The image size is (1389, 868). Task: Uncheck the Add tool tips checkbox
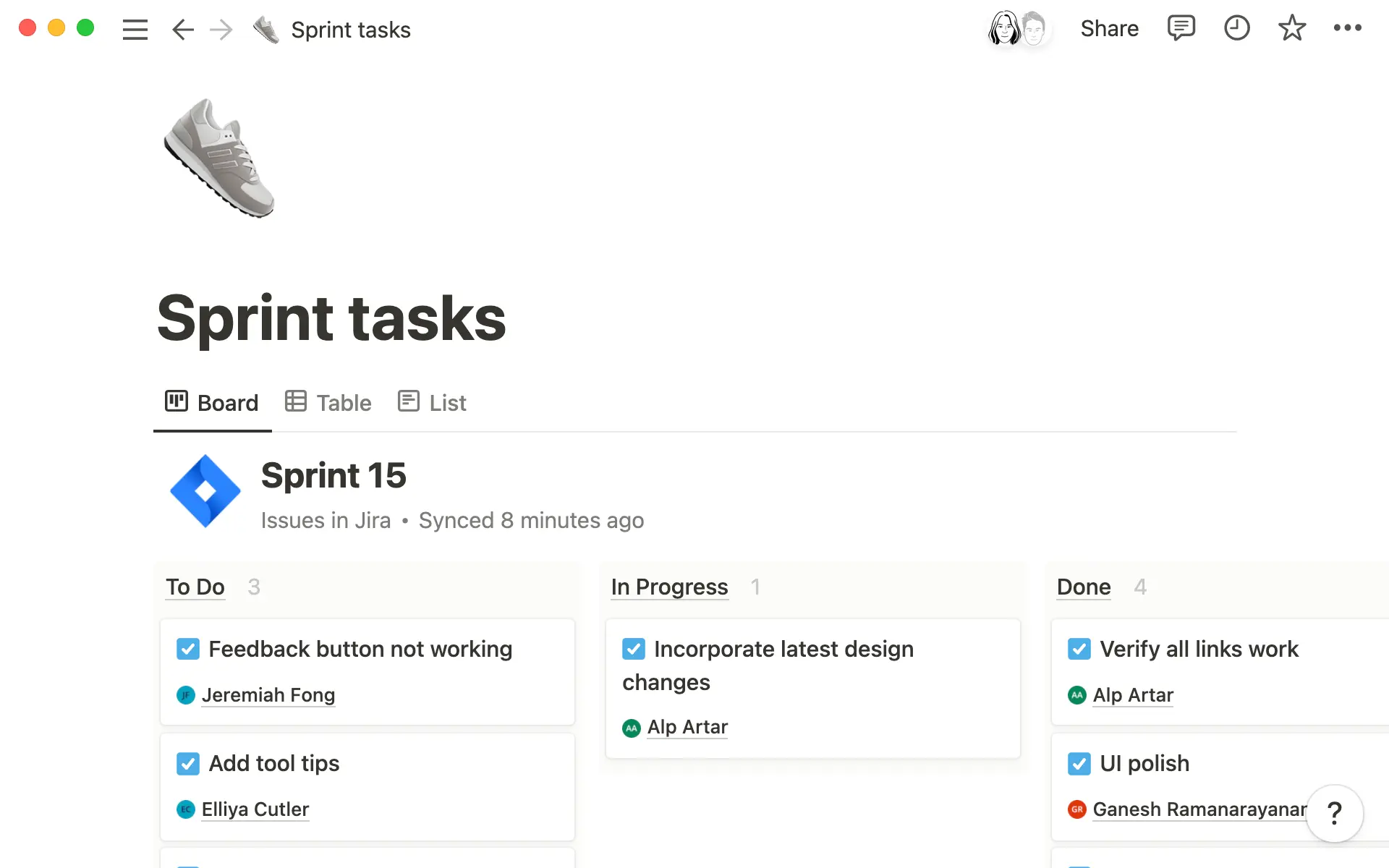tap(187, 764)
